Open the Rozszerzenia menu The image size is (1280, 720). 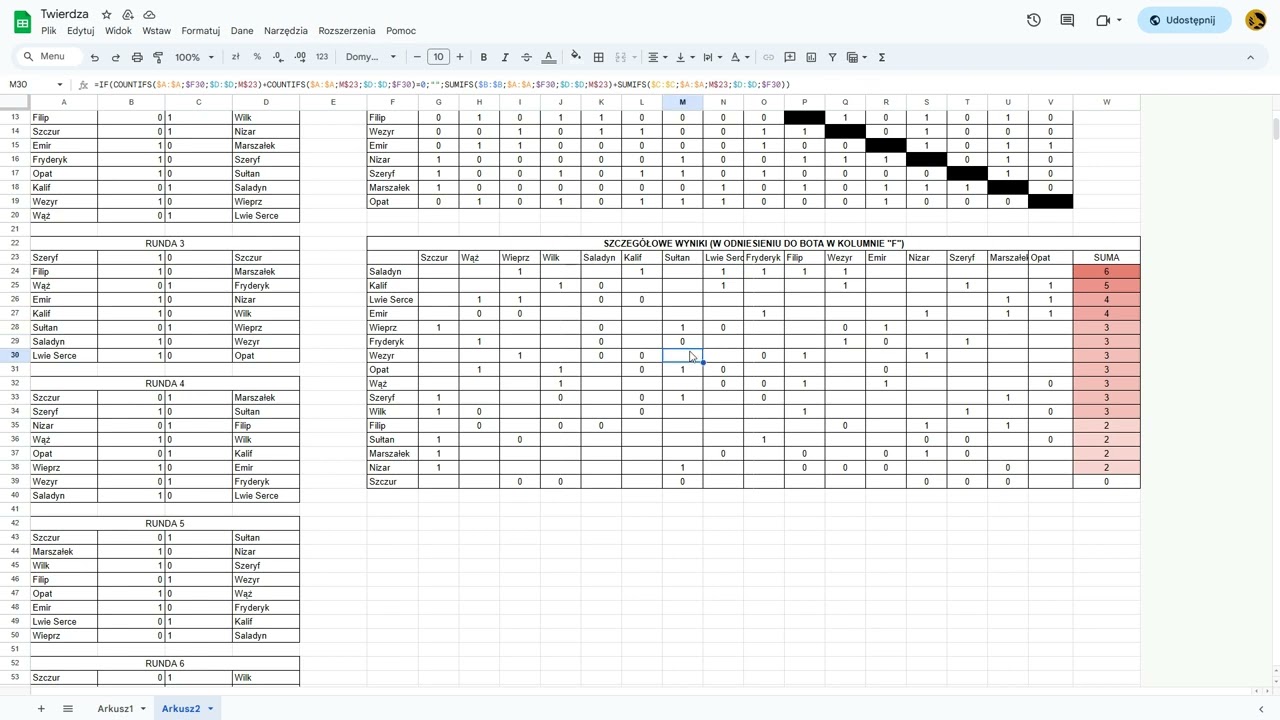(347, 31)
